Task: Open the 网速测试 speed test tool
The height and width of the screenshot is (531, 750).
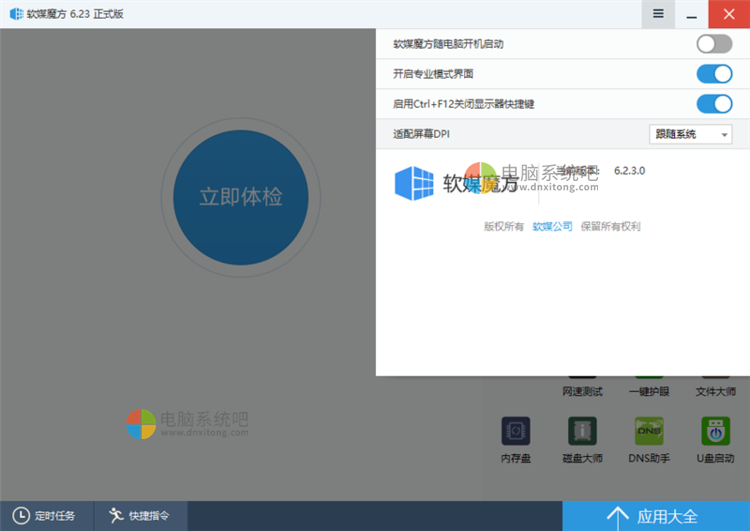Action: point(582,391)
